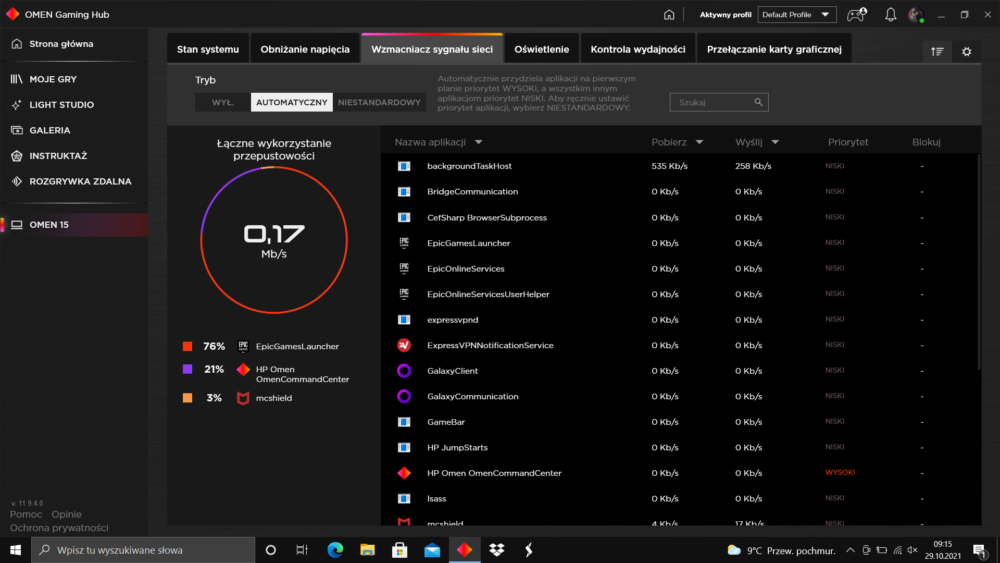
Task: Click 535 Kb/s download value
Action: [x=669, y=166]
